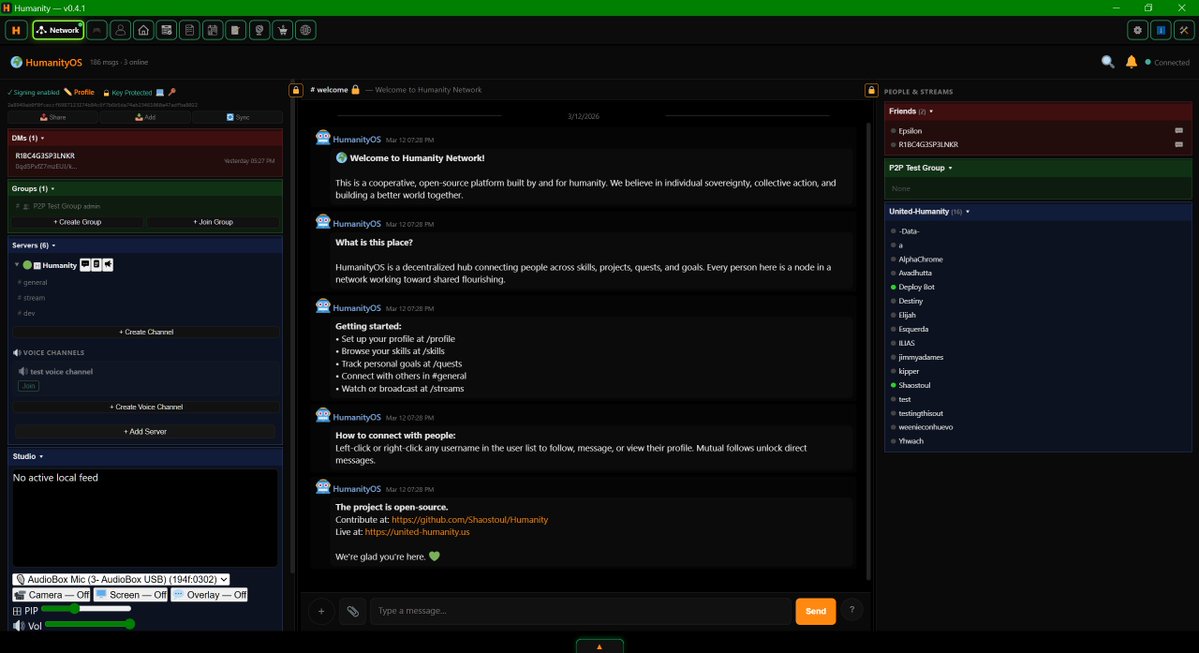This screenshot has height=653, width=1199.
Task: Expand the bottom panel orange arrow
Action: click(600, 646)
